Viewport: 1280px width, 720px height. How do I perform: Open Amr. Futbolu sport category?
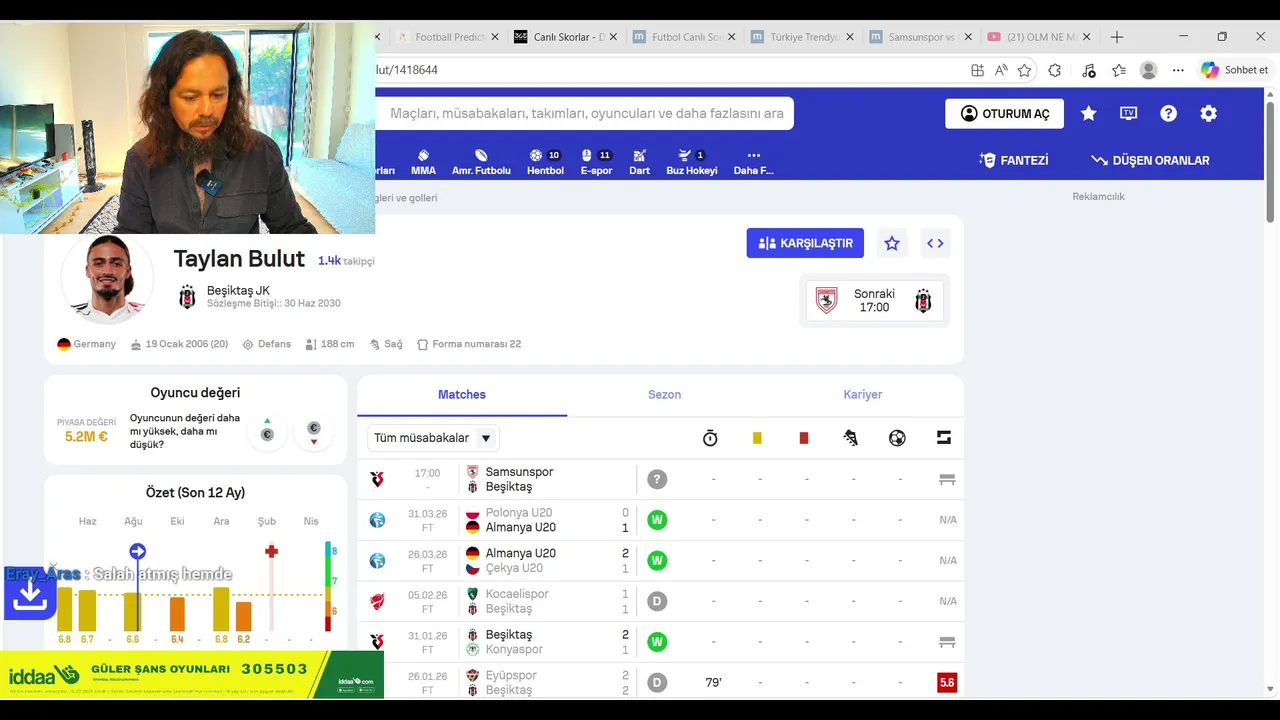click(x=481, y=162)
